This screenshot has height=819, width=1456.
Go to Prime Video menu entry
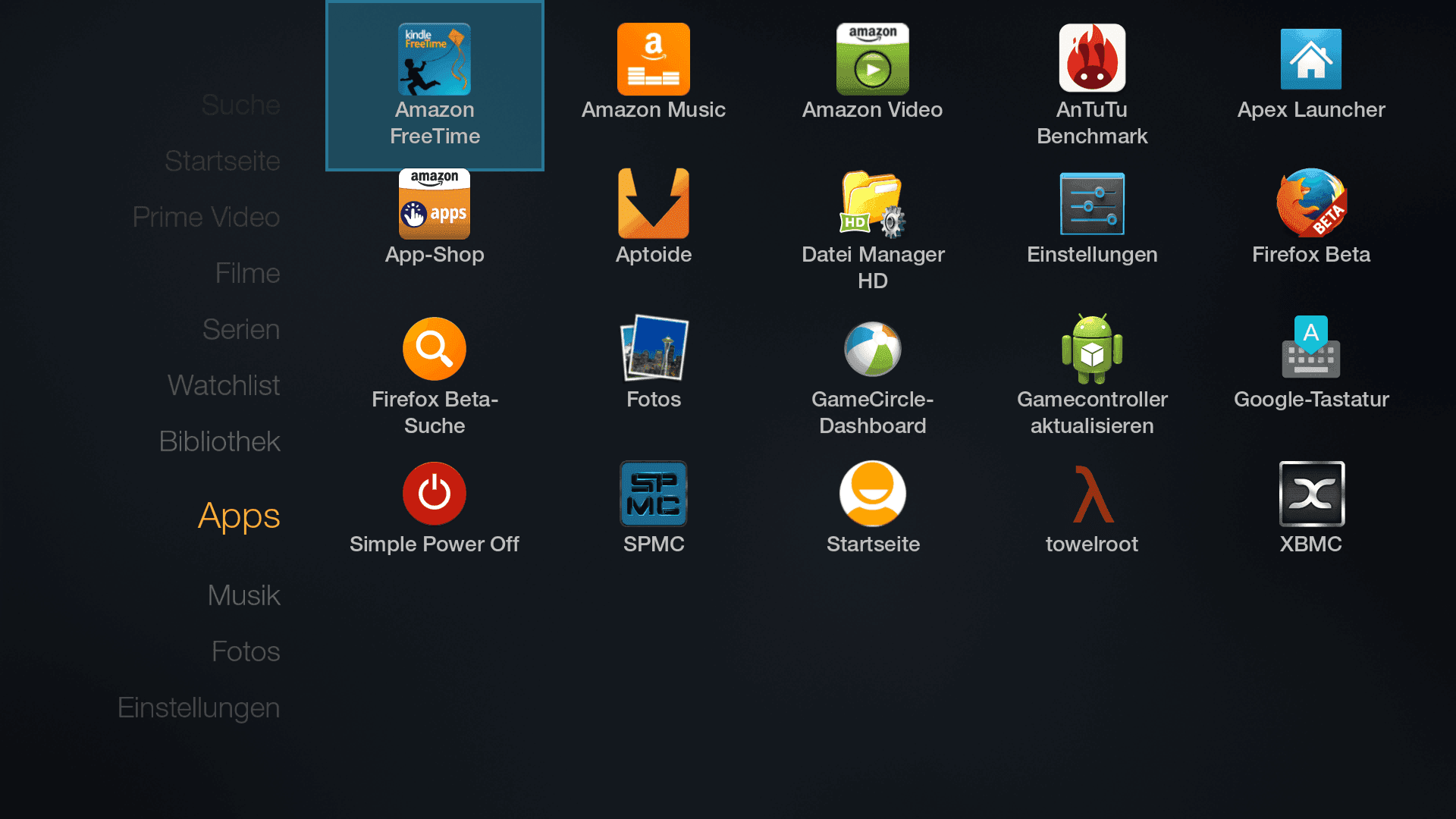click(x=206, y=217)
